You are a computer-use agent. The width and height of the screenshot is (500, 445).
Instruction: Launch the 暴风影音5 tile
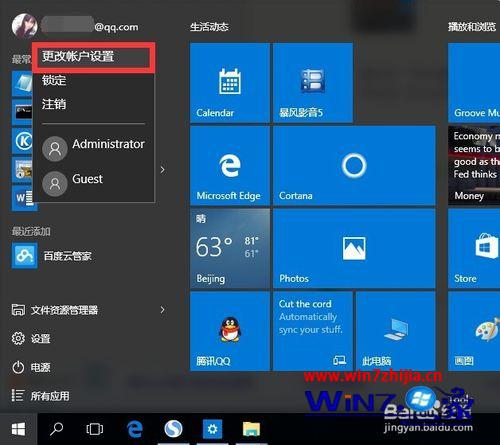(x=313, y=82)
